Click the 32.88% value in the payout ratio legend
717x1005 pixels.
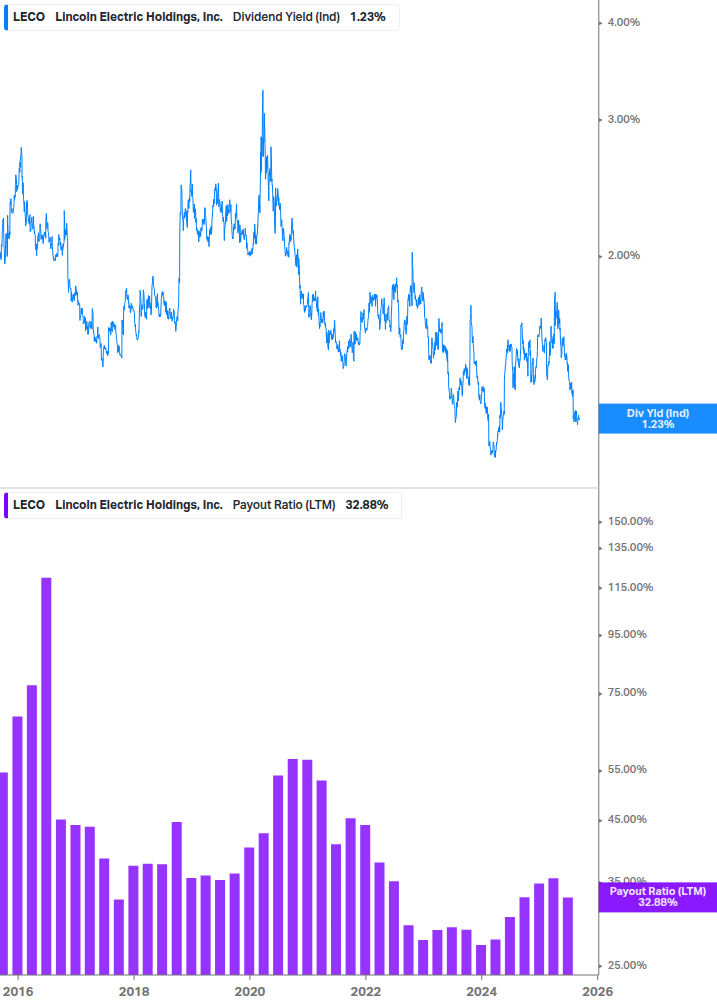coord(367,505)
